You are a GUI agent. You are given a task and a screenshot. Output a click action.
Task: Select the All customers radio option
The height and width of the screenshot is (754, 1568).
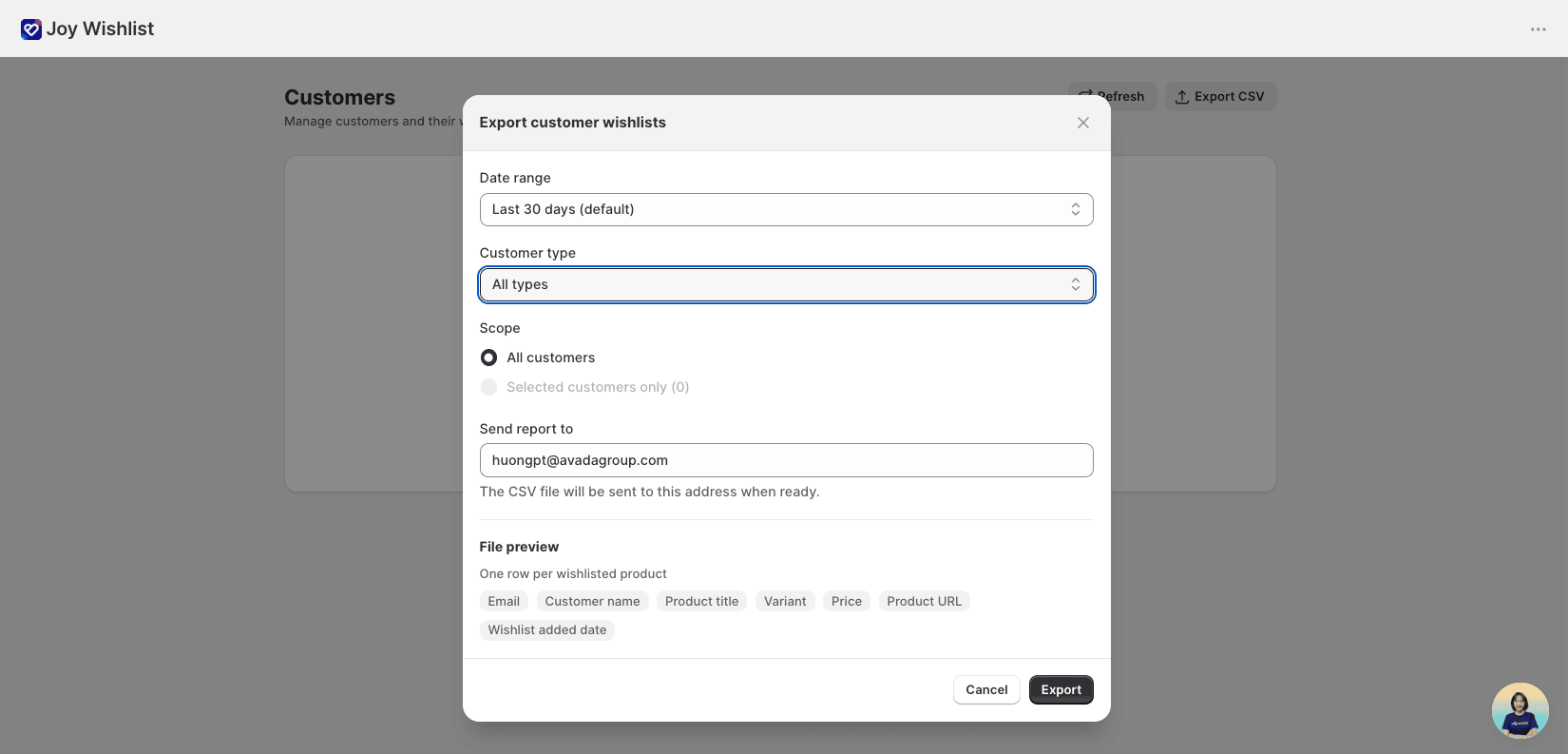point(488,358)
